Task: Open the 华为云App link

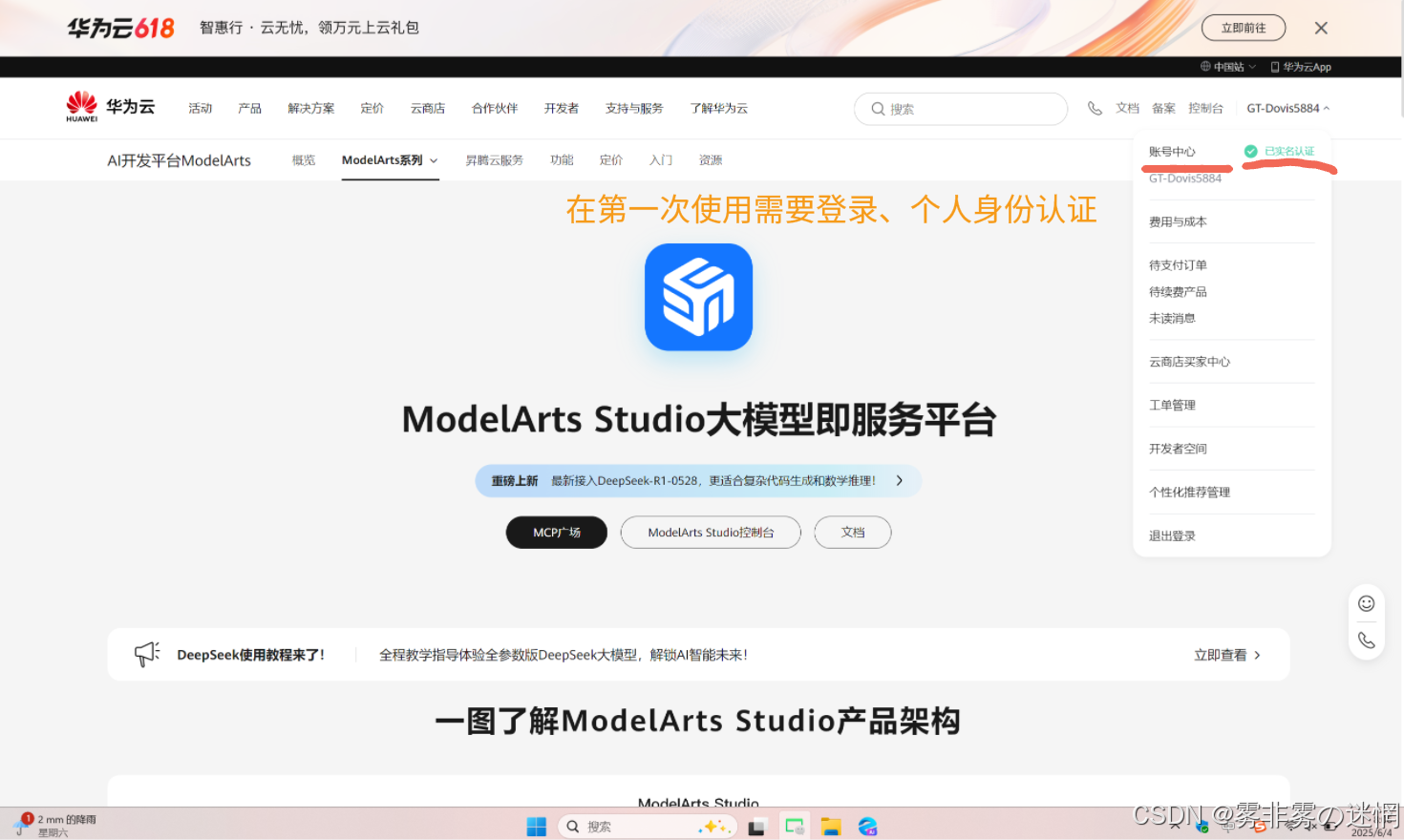Action: click(x=1301, y=67)
